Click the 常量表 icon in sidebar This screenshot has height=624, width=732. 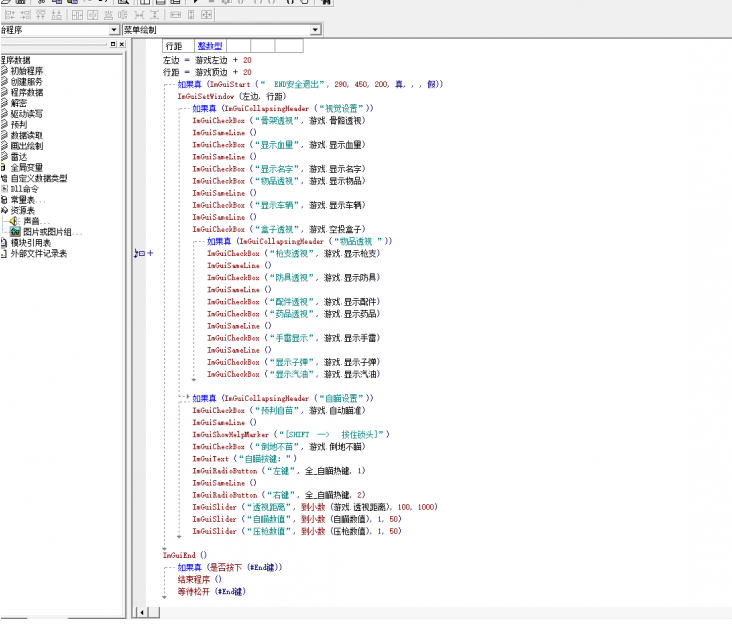(x=4, y=199)
